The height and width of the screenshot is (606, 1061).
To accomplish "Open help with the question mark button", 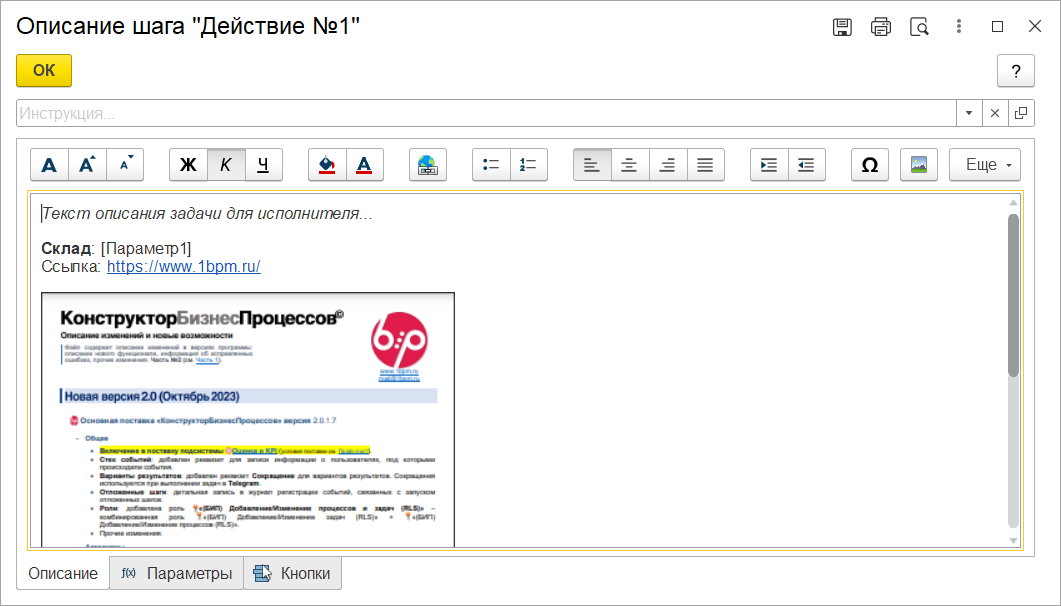I will 1016,70.
